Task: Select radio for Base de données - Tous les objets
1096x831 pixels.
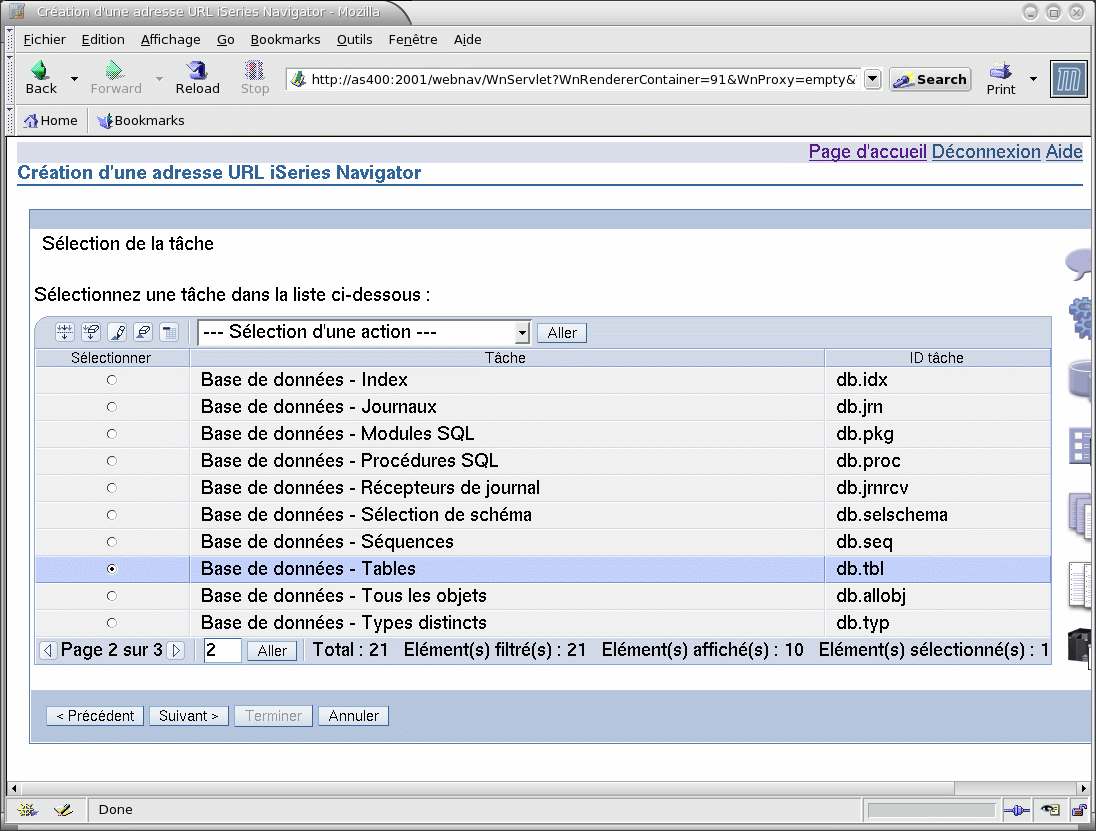Action: 112,596
